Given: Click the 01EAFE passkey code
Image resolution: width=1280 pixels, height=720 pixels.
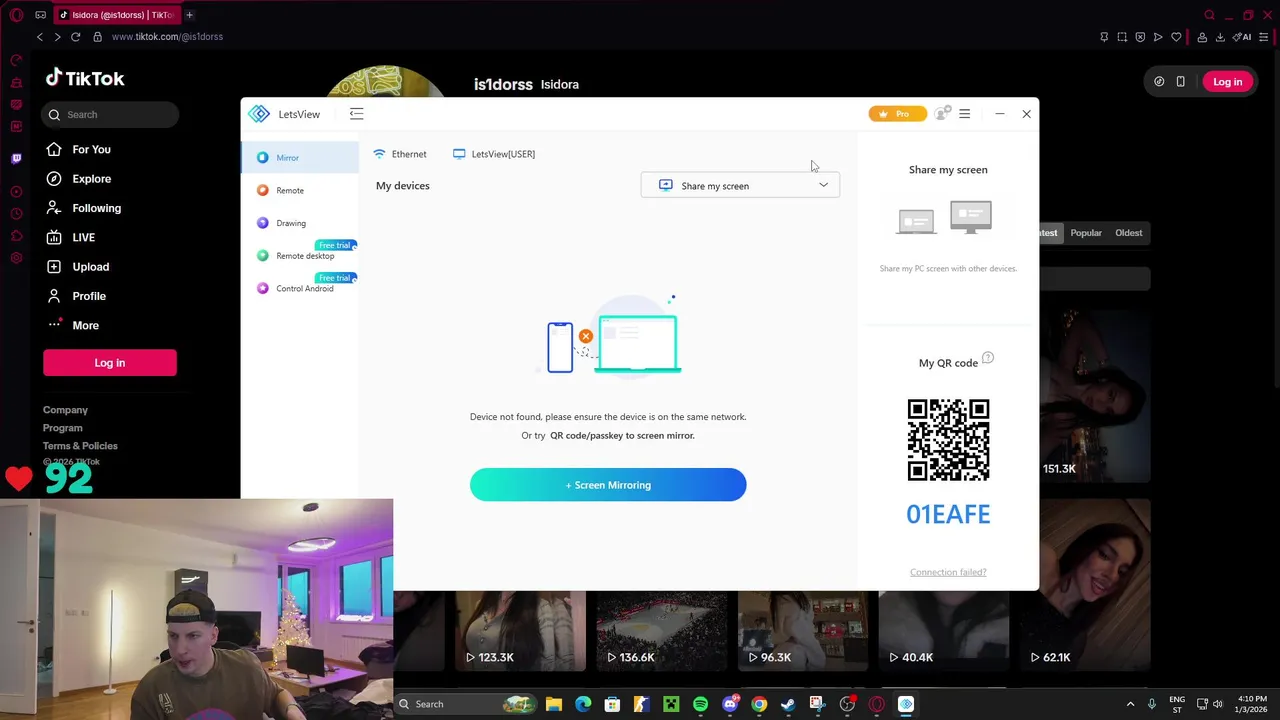Looking at the screenshot, I should pyautogui.click(x=948, y=514).
